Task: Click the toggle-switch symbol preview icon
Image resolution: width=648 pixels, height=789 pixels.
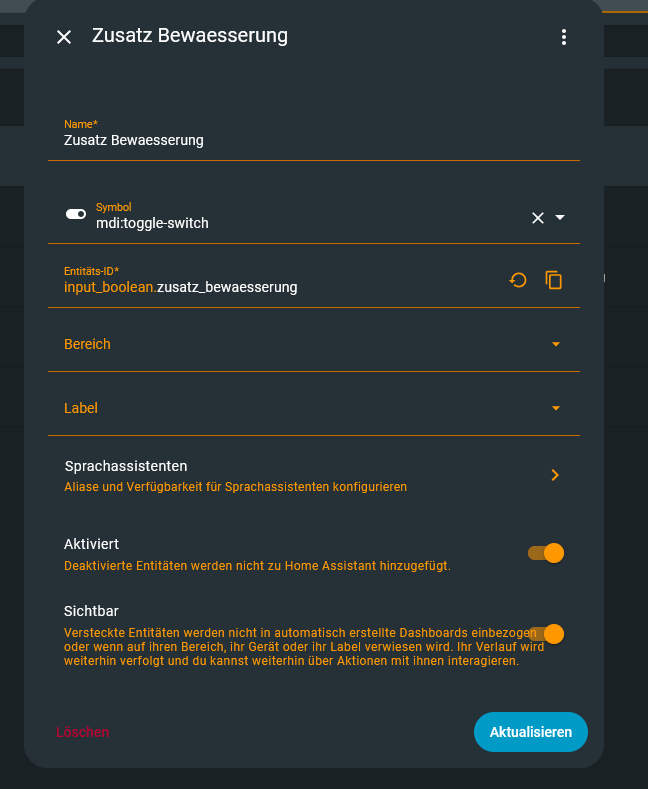Action: pyautogui.click(x=76, y=215)
